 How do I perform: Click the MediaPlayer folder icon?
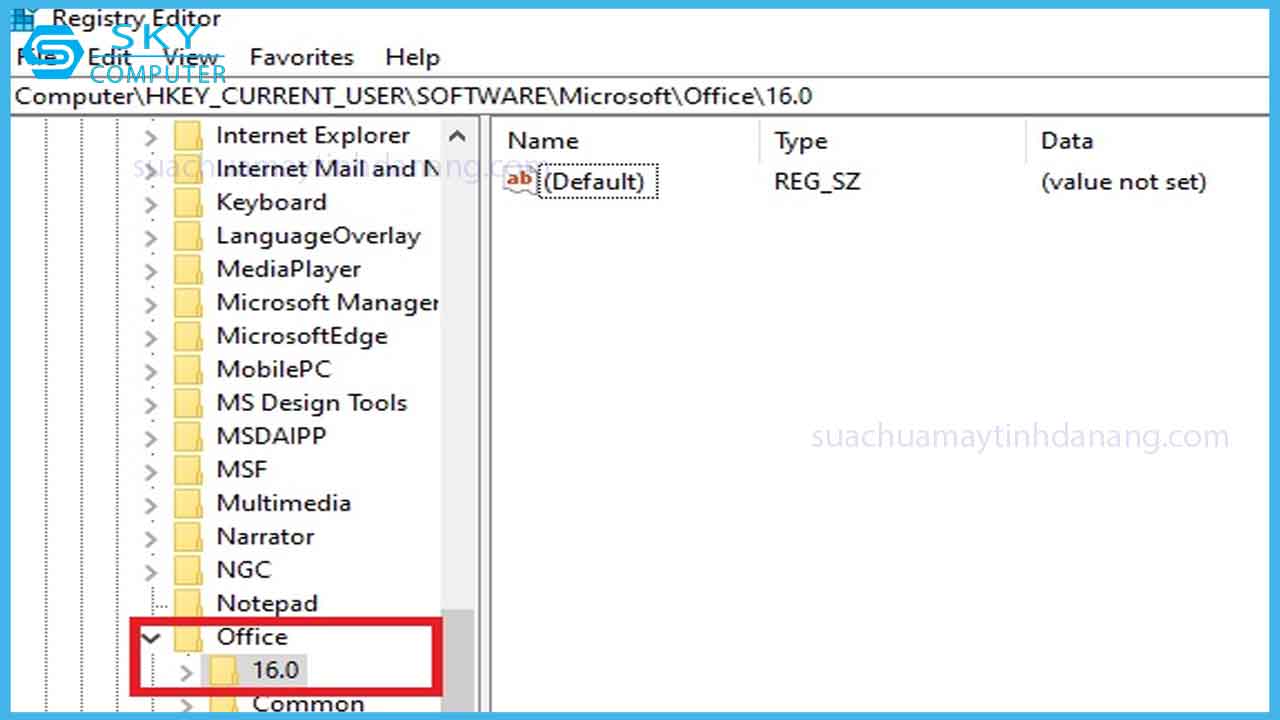(x=188, y=270)
